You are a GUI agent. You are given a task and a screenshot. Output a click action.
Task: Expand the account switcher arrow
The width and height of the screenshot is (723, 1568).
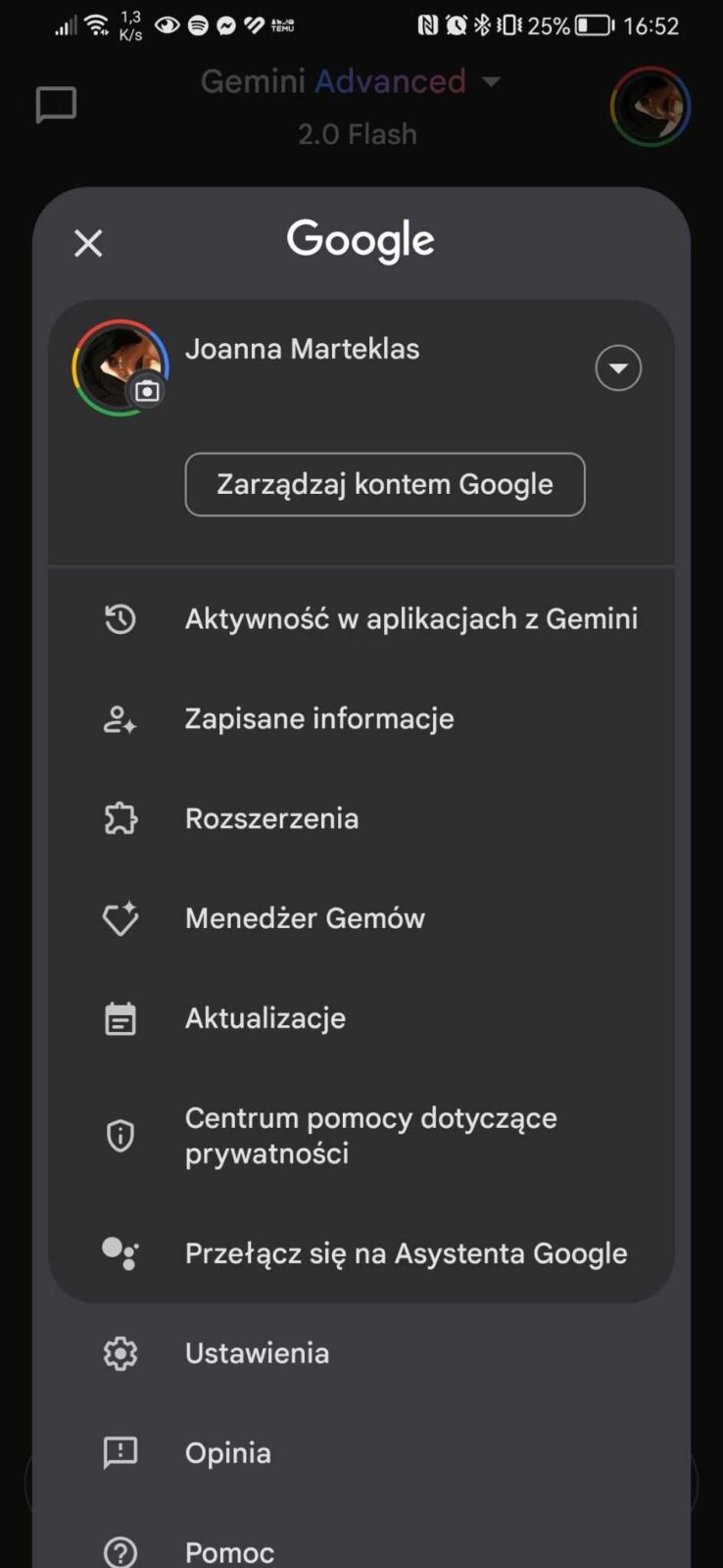click(x=618, y=368)
